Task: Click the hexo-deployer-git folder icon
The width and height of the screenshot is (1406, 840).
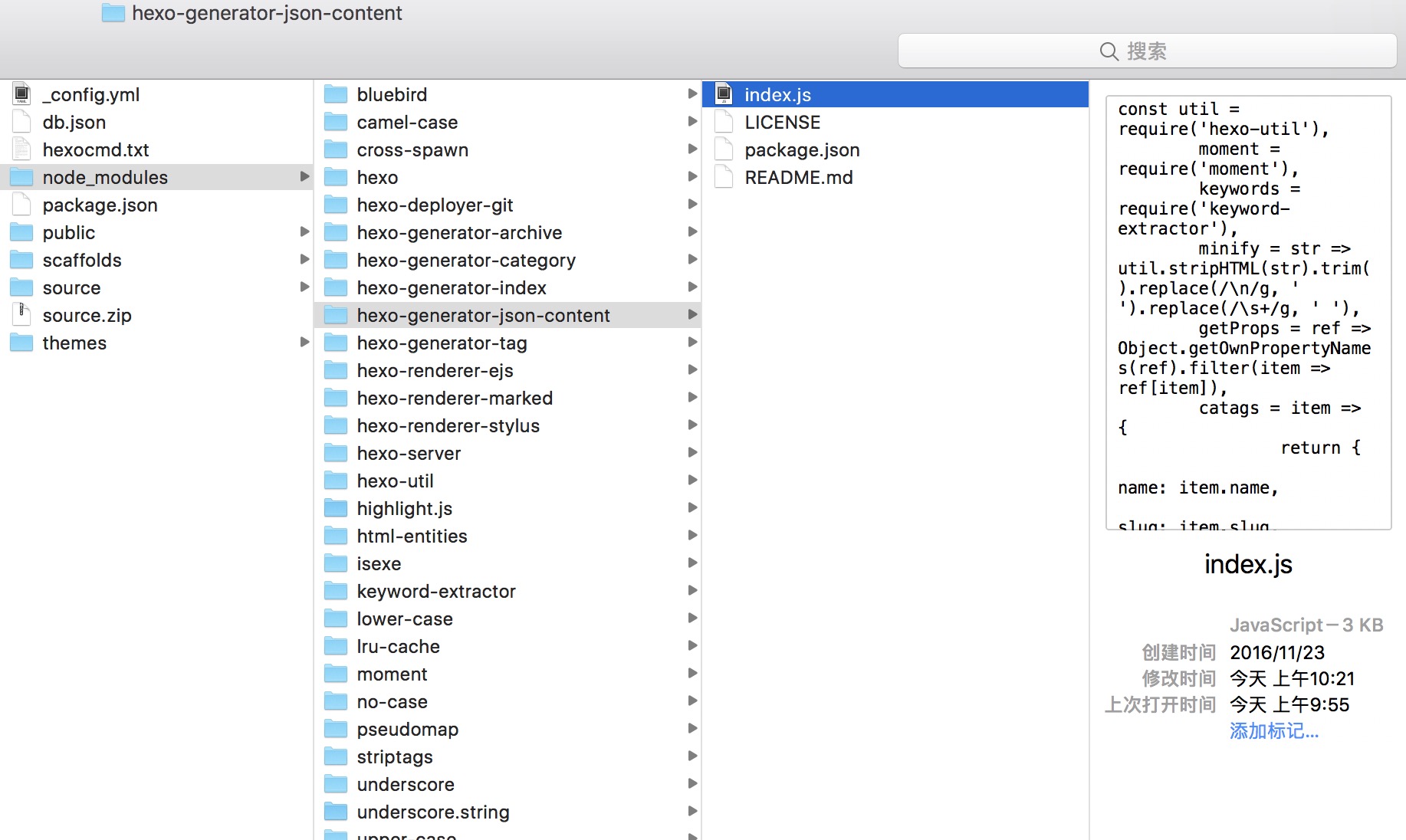Action: [336, 205]
